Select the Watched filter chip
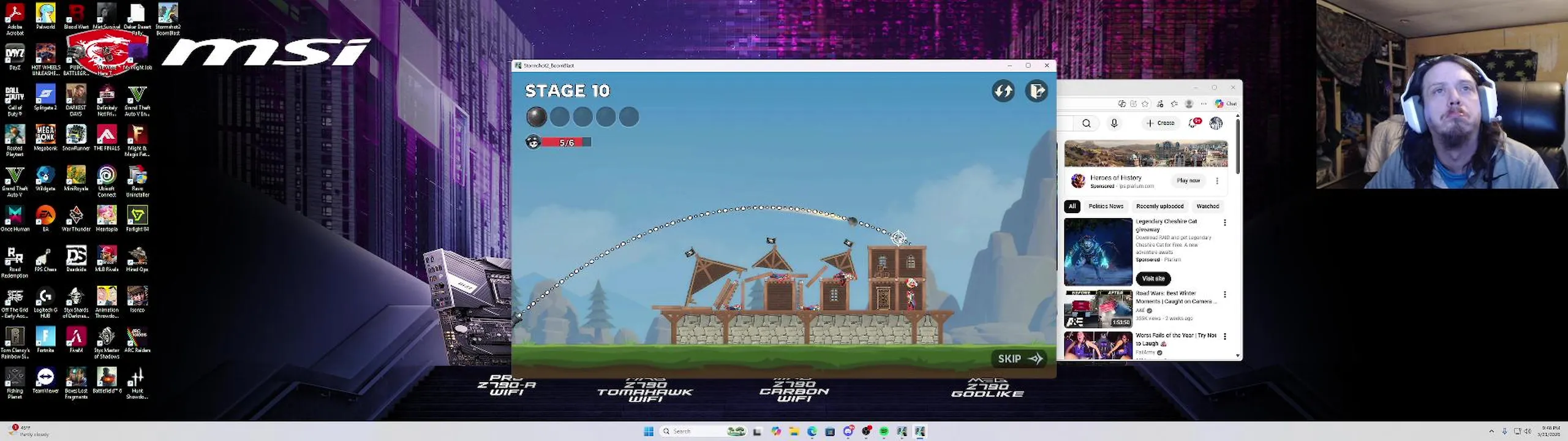Image resolution: width=1568 pixels, height=441 pixels. (1208, 206)
